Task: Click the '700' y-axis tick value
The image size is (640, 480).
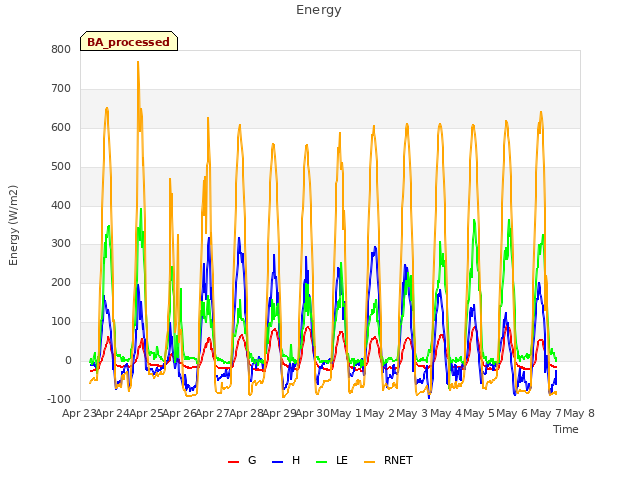Action: tap(61, 89)
